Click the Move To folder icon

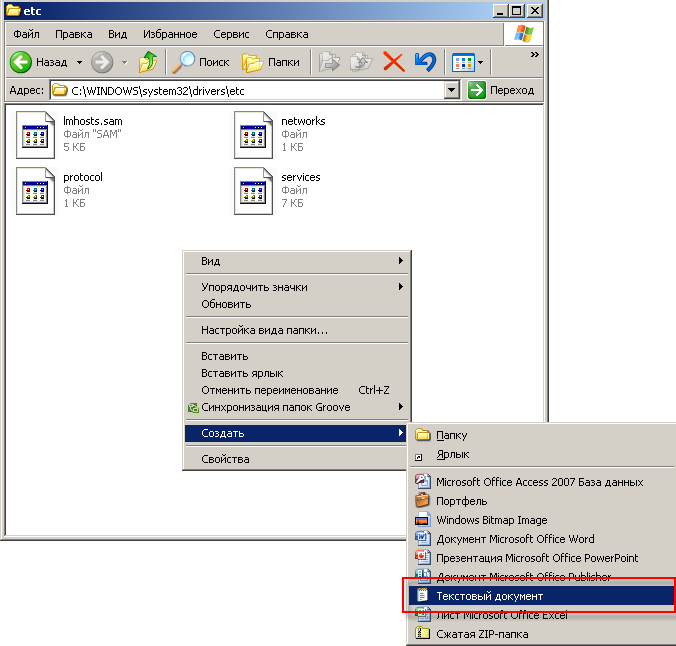pyautogui.click(x=329, y=62)
